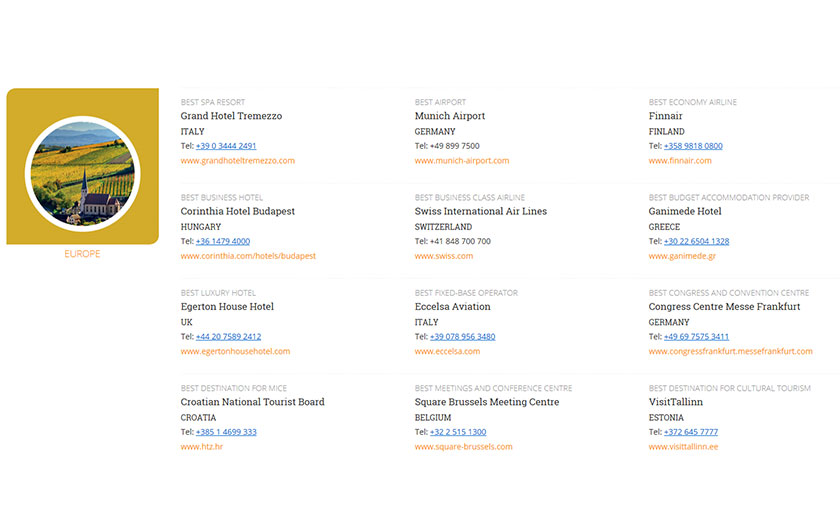
Task: Select Swiss International Air Lines title
Action: tap(481, 211)
